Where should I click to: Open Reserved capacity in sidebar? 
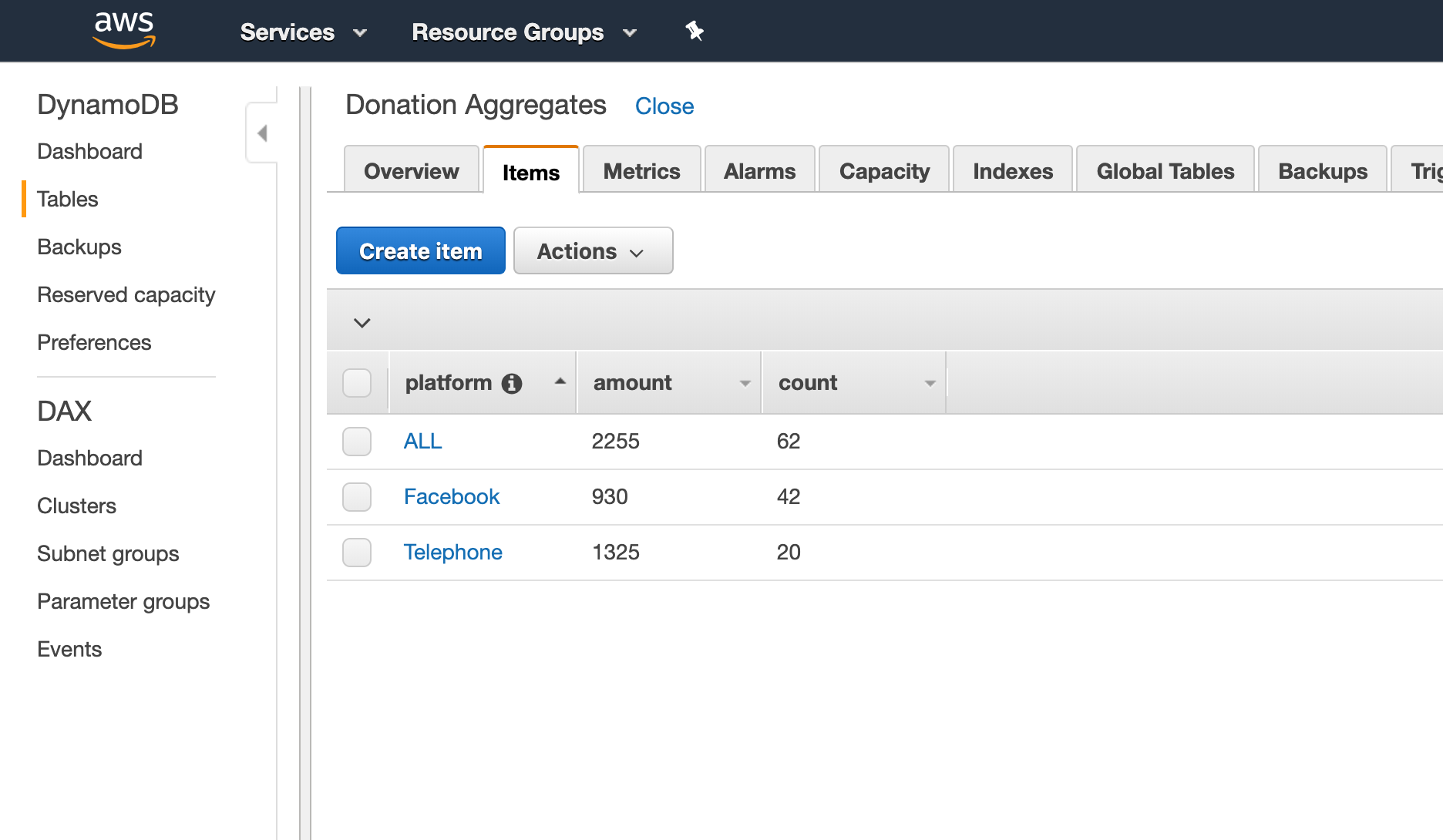click(126, 294)
